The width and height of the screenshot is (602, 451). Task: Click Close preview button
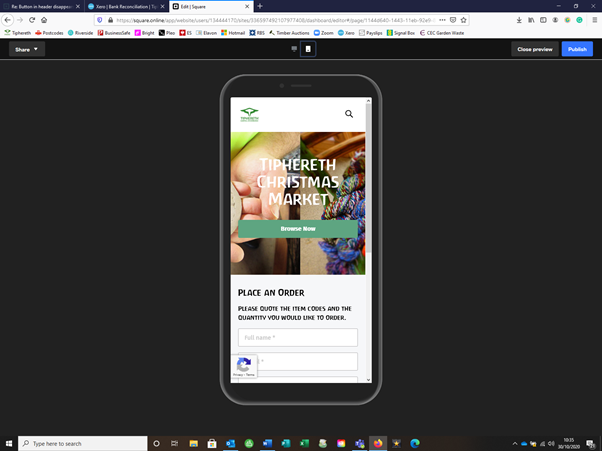[x=535, y=49]
